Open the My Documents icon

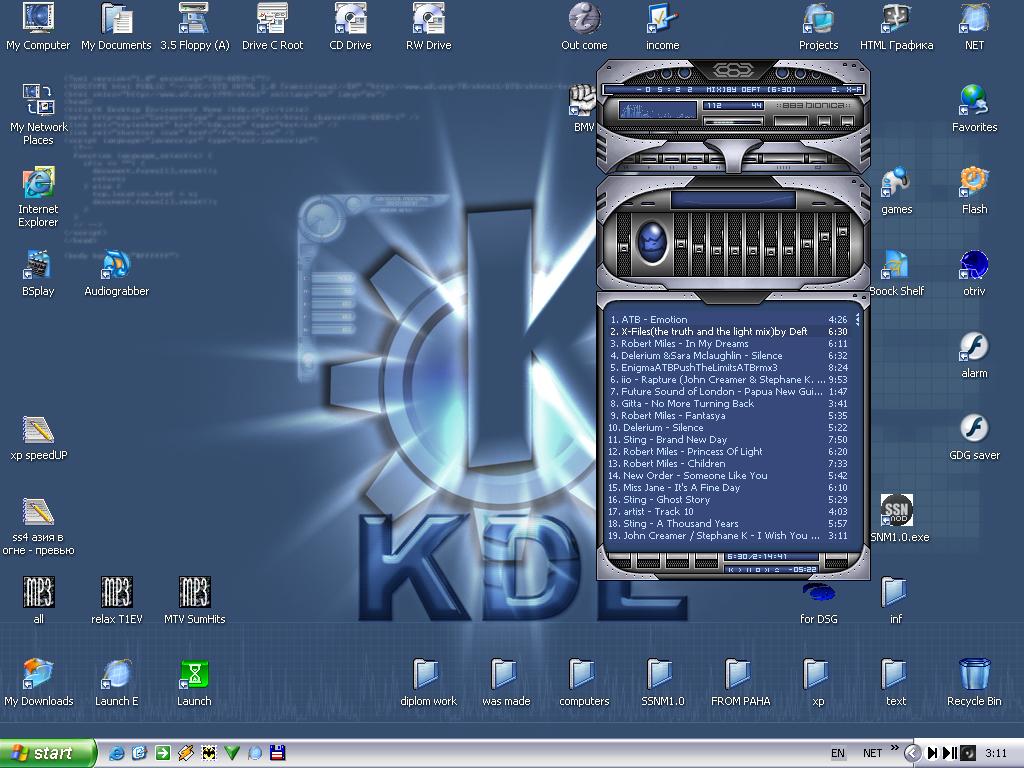coord(116,26)
